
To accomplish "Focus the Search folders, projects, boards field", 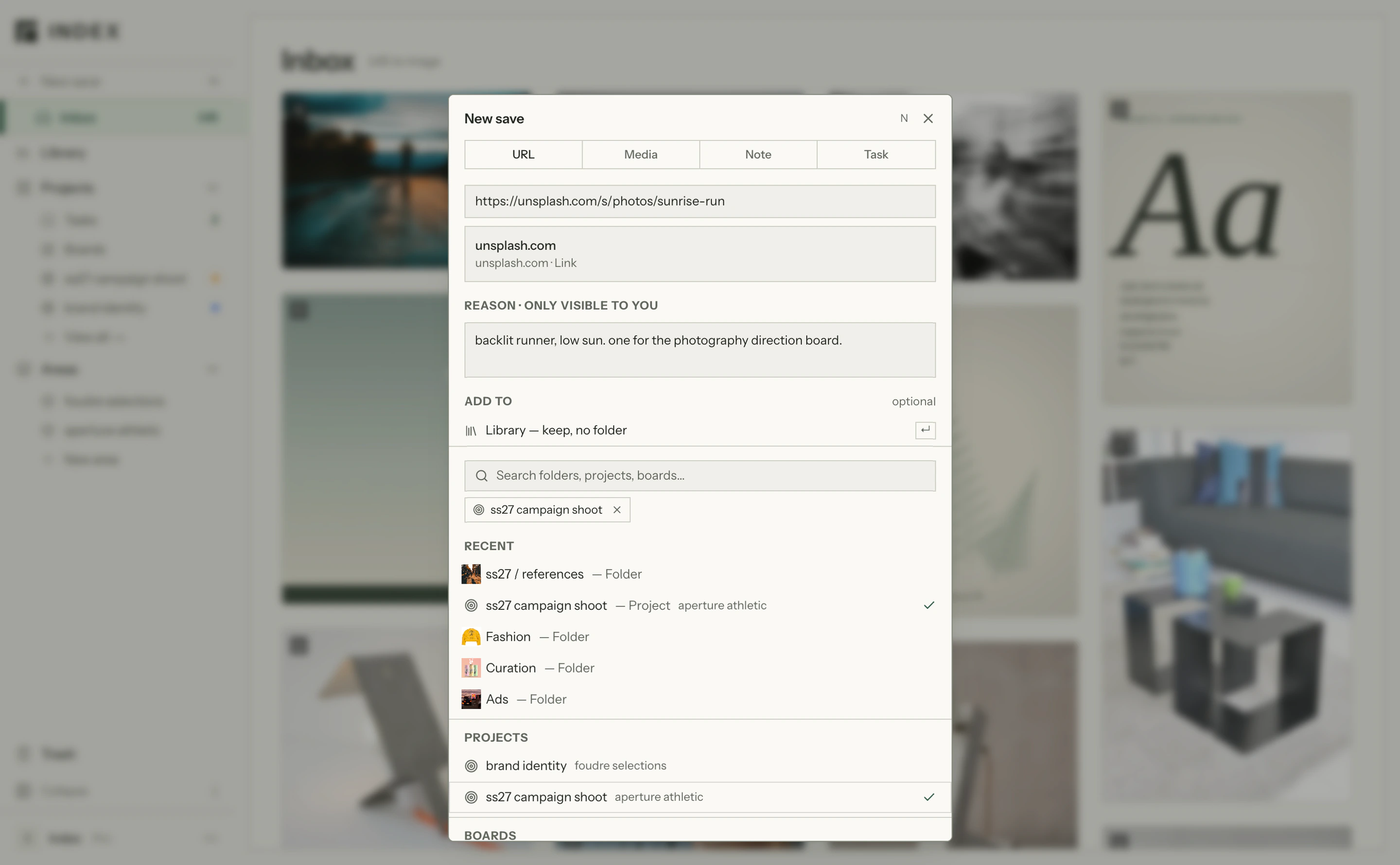I will click(x=700, y=476).
